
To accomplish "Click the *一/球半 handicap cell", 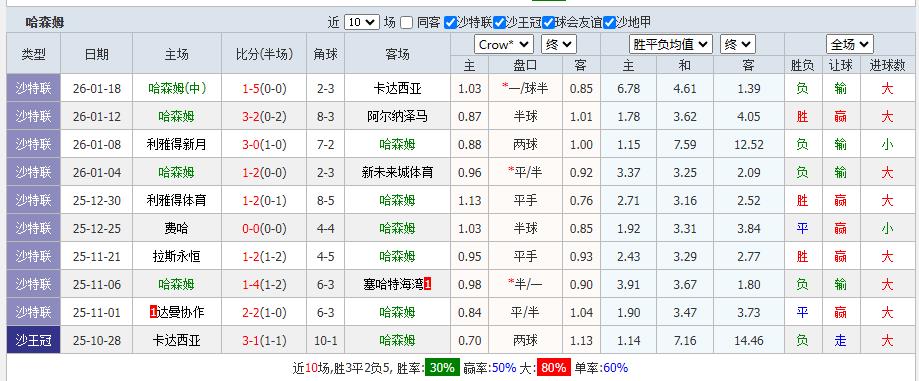I will tap(525, 89).
